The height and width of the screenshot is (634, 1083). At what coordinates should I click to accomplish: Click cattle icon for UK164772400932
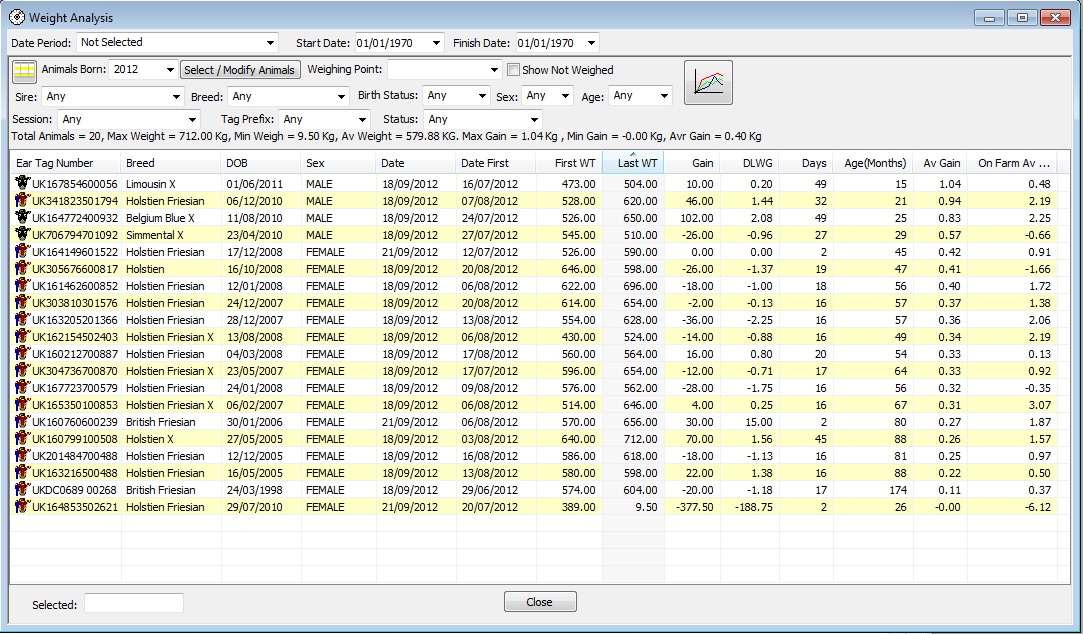(x=23, y=217)
